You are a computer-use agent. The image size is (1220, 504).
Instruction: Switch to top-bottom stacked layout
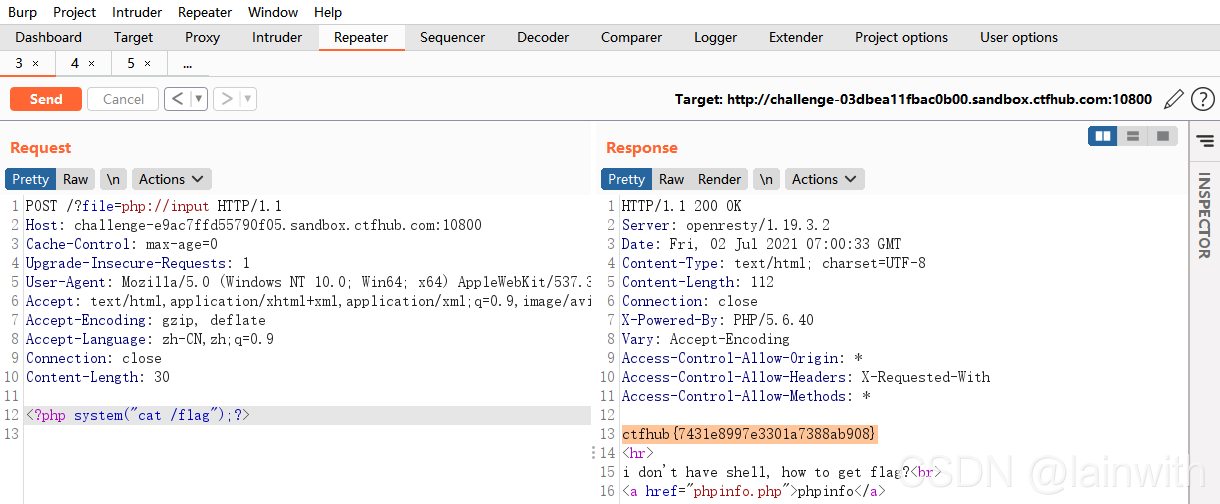point(1133,136)
